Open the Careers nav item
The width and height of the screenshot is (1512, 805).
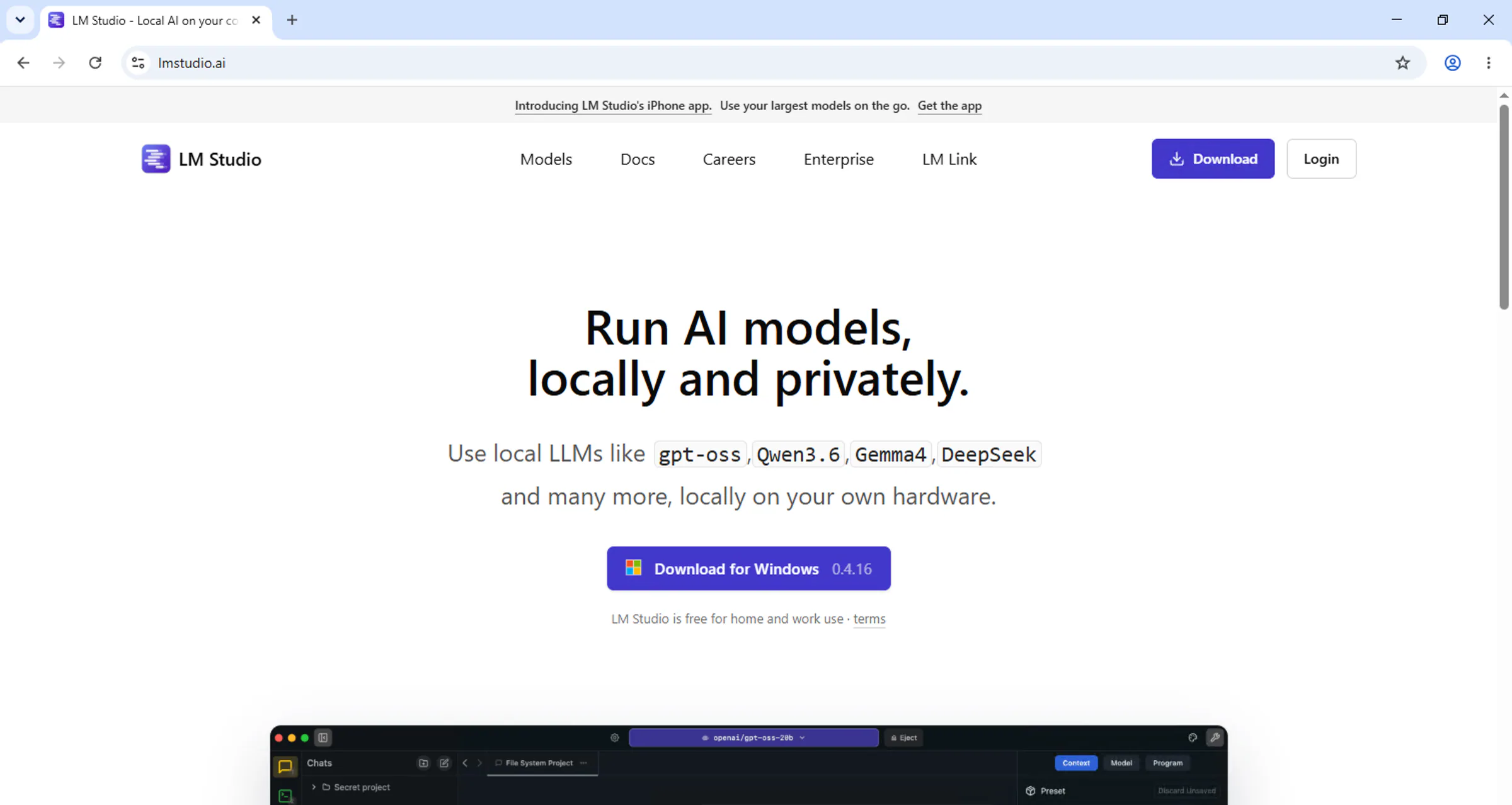point(729,159)
